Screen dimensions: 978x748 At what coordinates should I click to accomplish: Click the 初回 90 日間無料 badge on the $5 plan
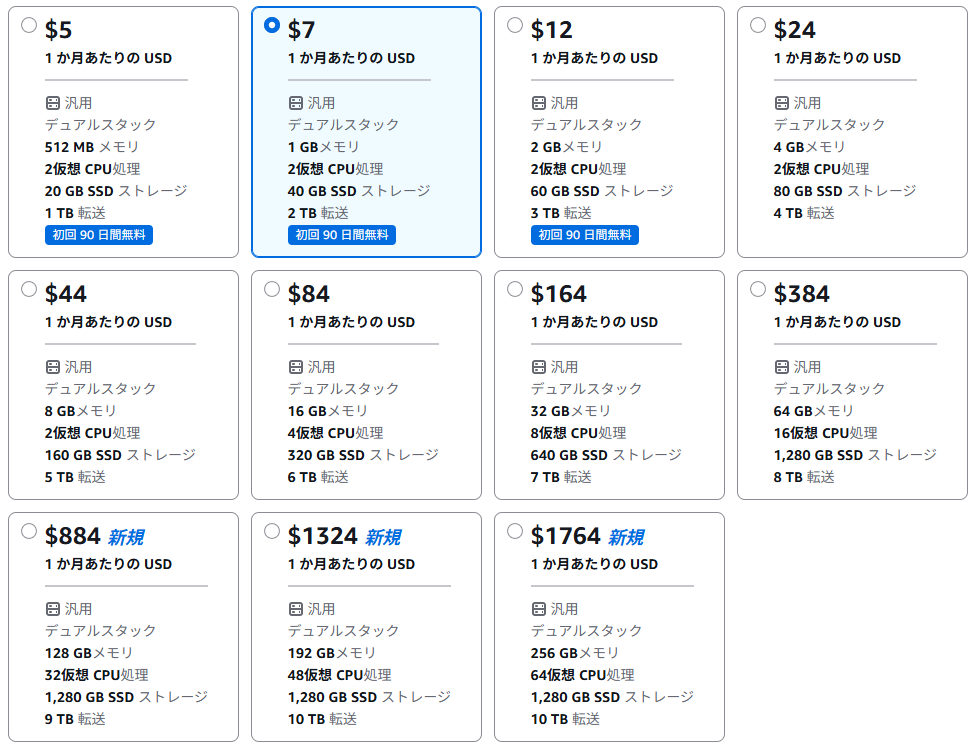[99, 235]
